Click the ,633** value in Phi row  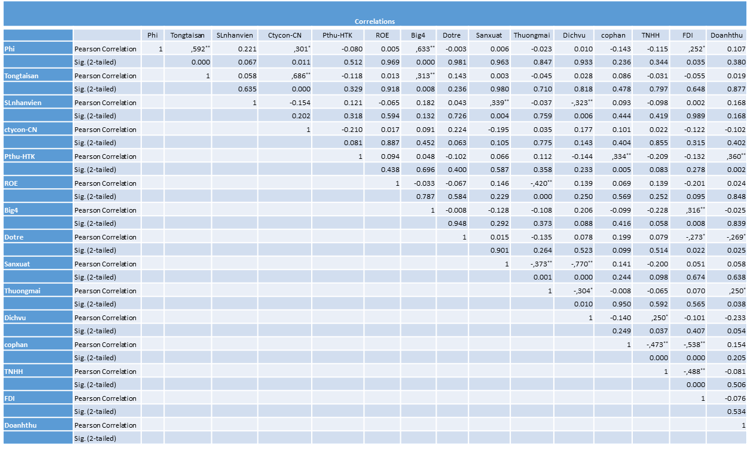point(422,49)
